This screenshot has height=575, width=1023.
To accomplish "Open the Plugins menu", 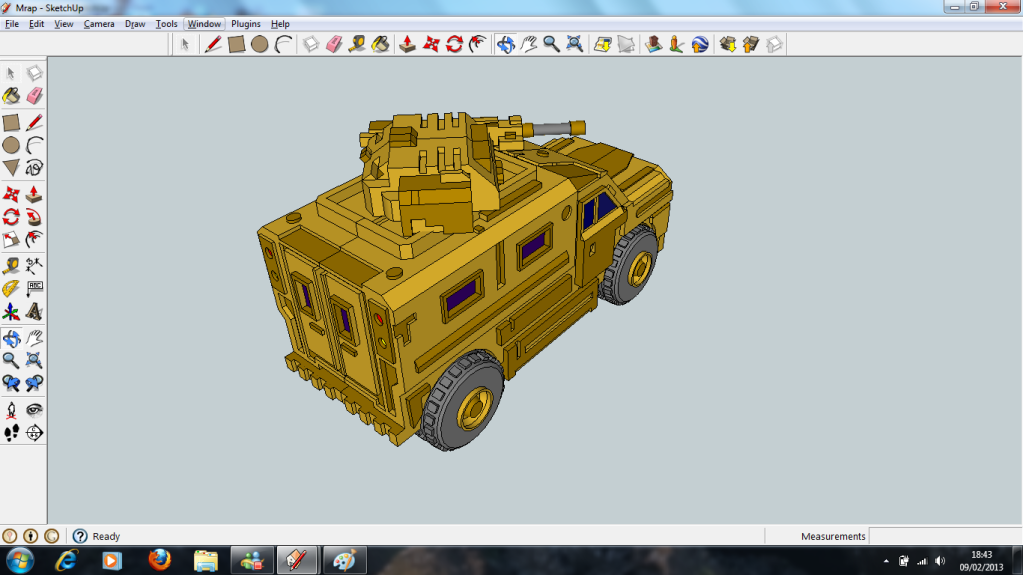I will tap(246, 23).
